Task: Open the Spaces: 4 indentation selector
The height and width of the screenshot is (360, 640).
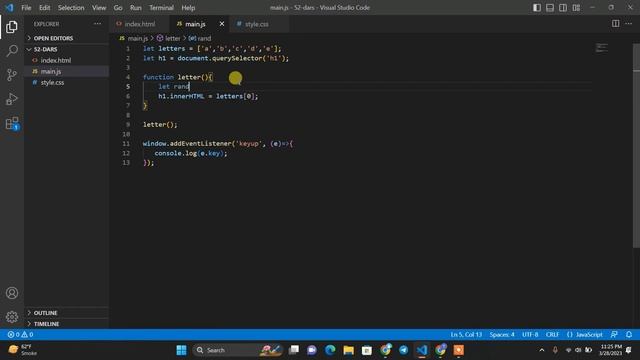Action: (502, 334)
